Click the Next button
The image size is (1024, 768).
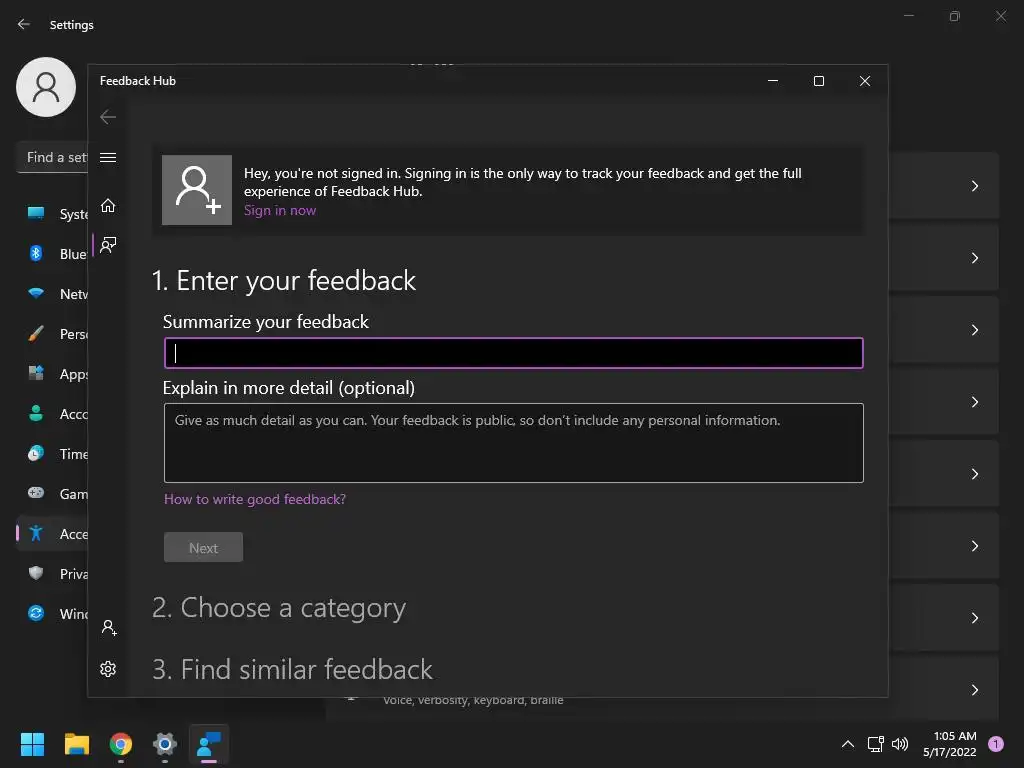click(x=203, y=547)
